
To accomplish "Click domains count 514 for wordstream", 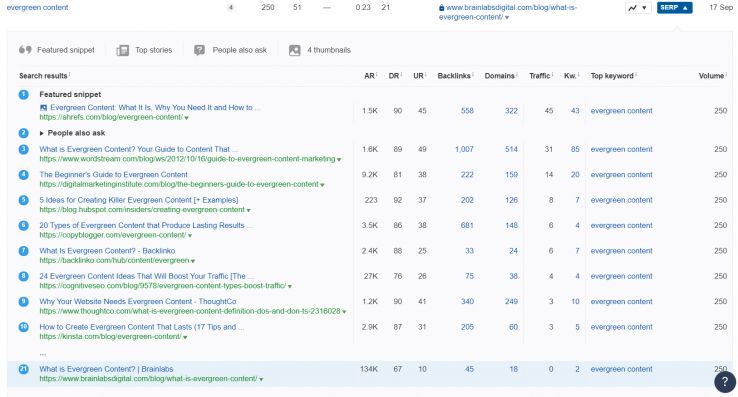I will [x=511, y=150].
